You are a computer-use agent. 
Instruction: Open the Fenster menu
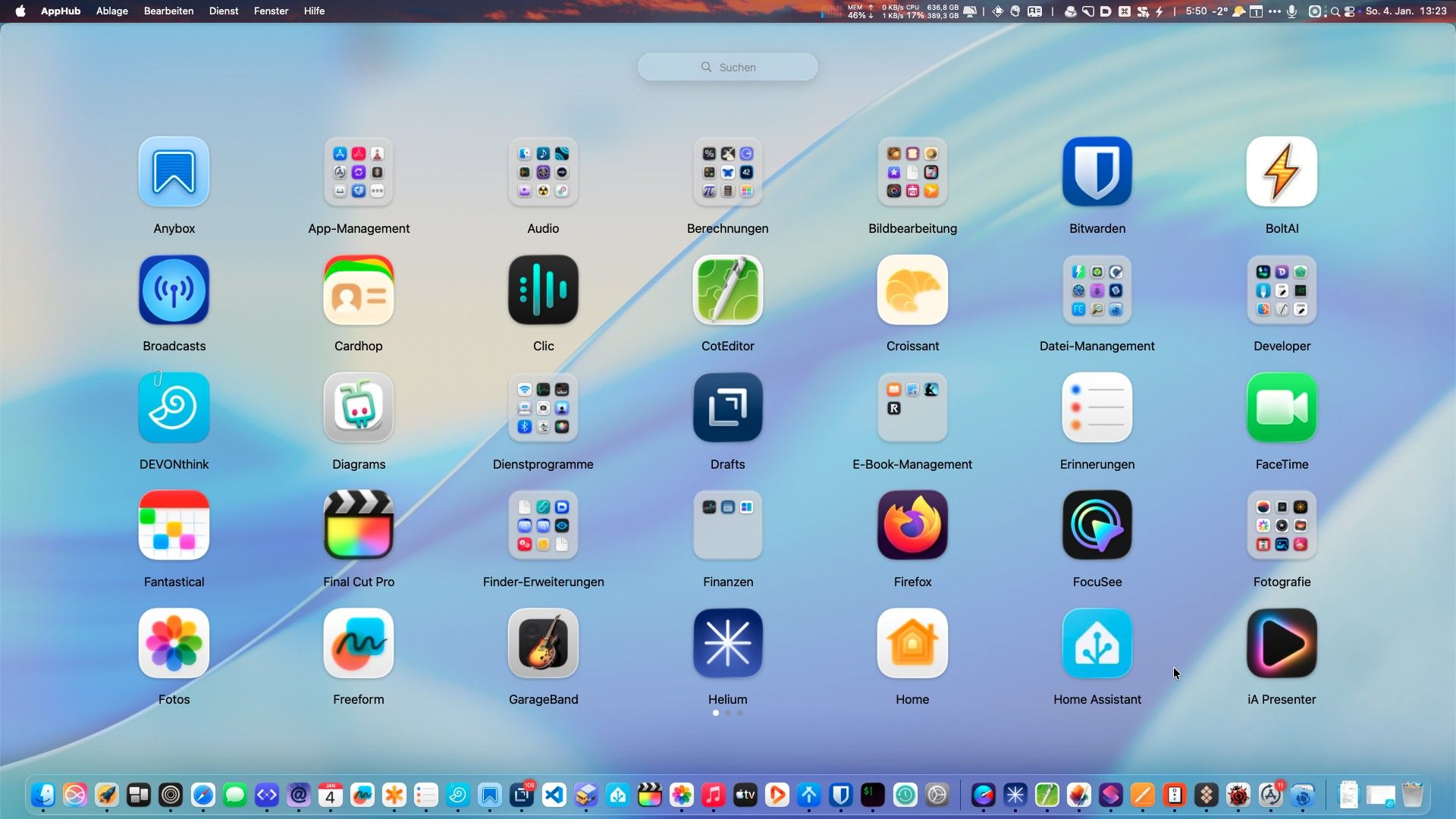click(x=271, y=11)
